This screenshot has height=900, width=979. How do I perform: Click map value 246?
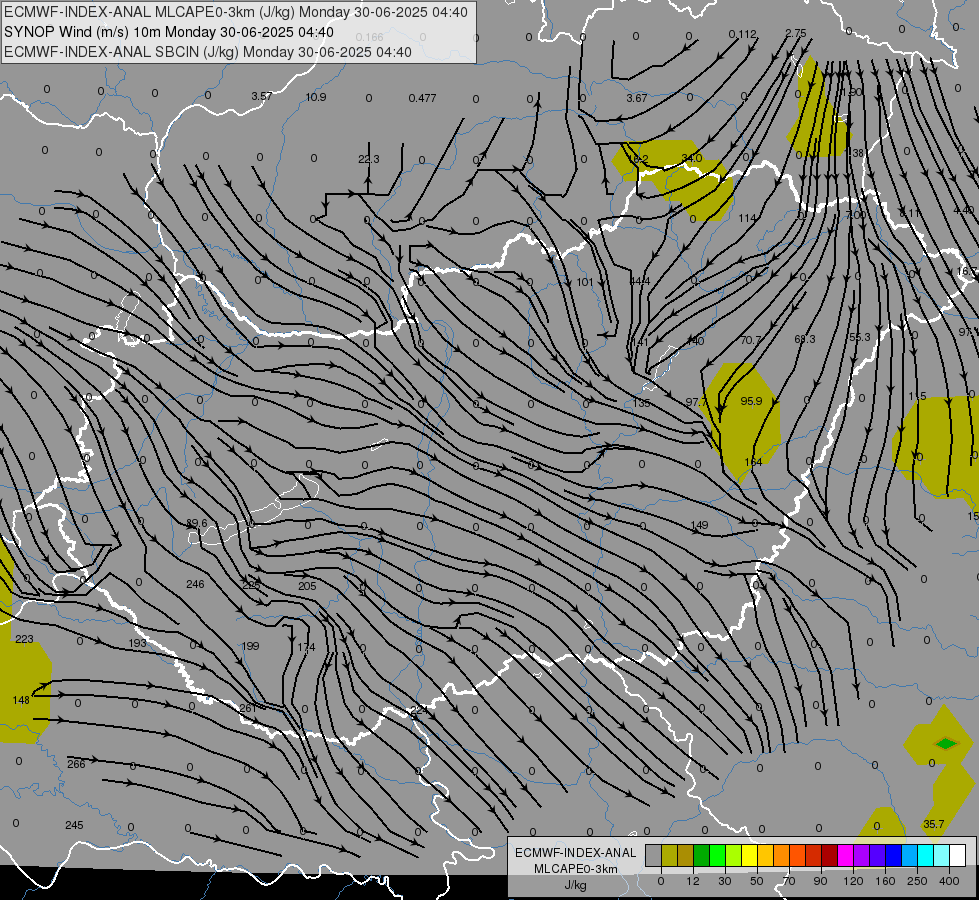[195, 584]
